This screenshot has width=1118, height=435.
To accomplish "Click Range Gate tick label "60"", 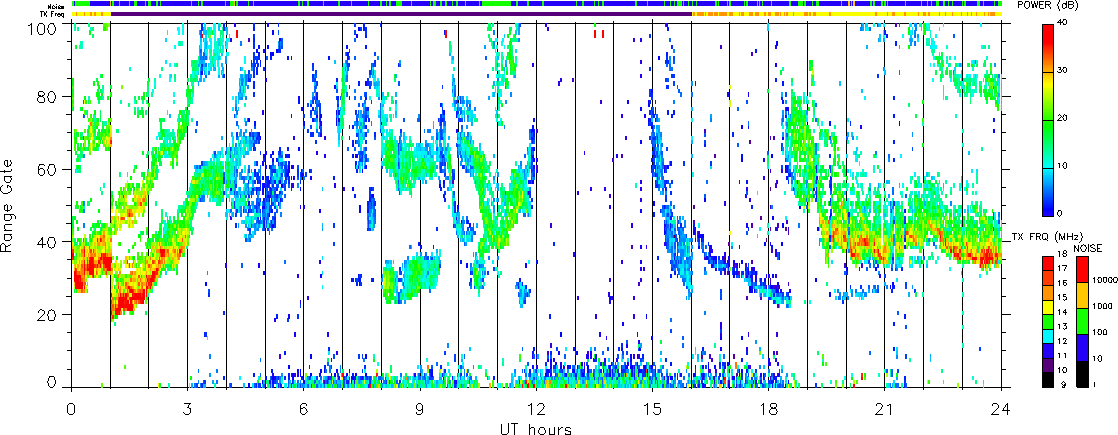I will tap(46, 168).
